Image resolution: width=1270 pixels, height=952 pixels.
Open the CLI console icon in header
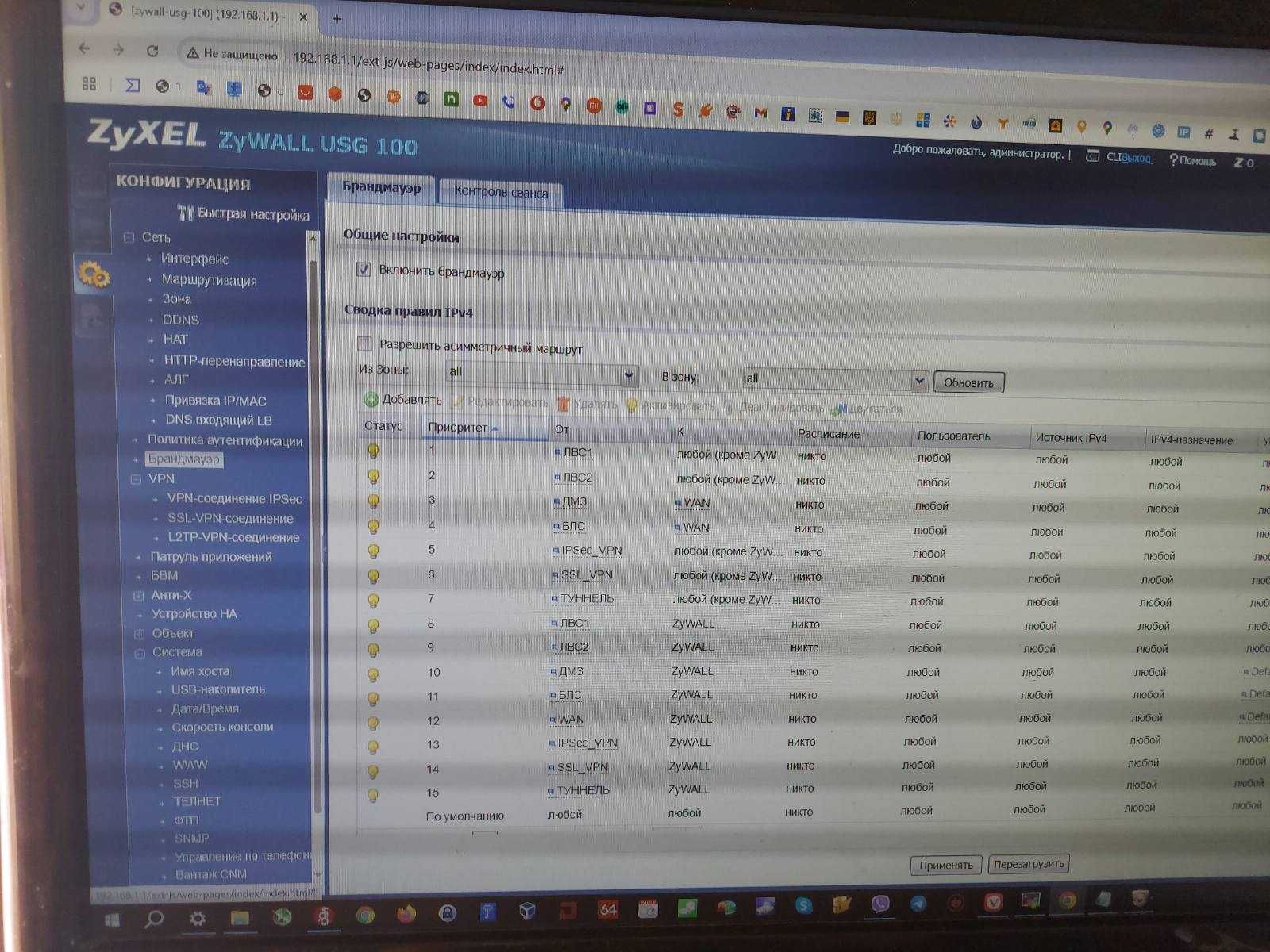pos(1092,156)
